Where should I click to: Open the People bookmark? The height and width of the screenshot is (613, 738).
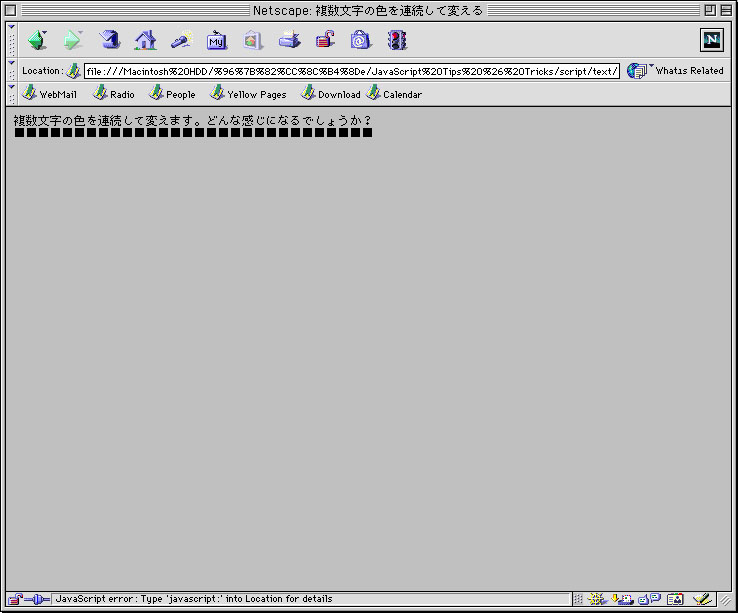pyautogui.click(x=172, y=94)
